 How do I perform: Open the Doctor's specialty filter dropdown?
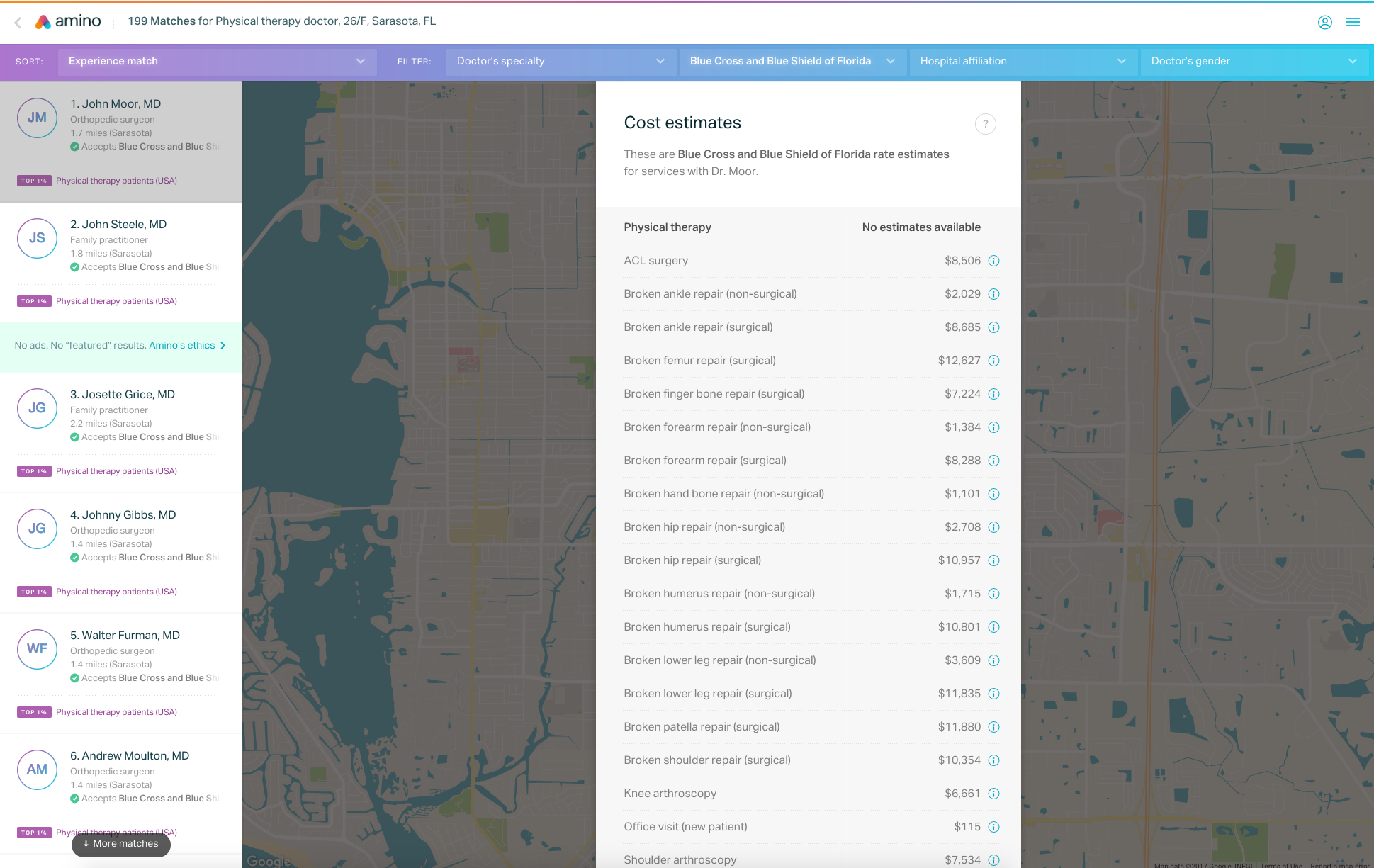click(x=561, y=62)
